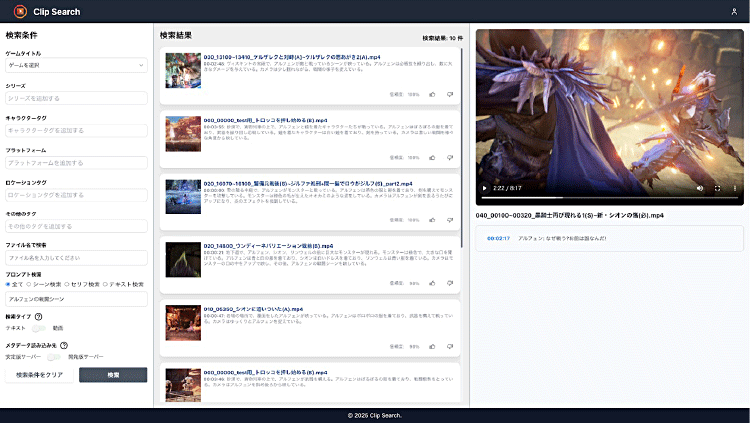The image size is (750, 423).
Task: Focus the シリーズ tag input
Action: click(x=77, y=98)
